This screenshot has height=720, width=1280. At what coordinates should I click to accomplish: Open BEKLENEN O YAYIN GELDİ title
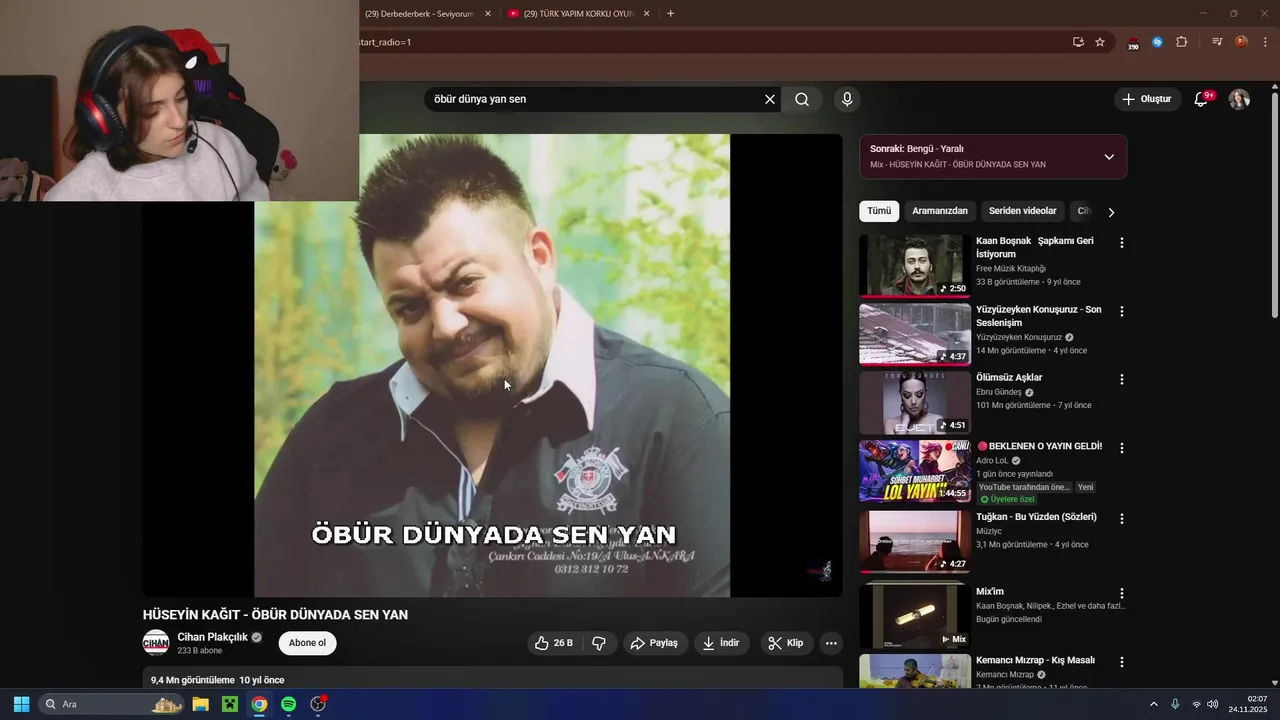coord(1039,446)
